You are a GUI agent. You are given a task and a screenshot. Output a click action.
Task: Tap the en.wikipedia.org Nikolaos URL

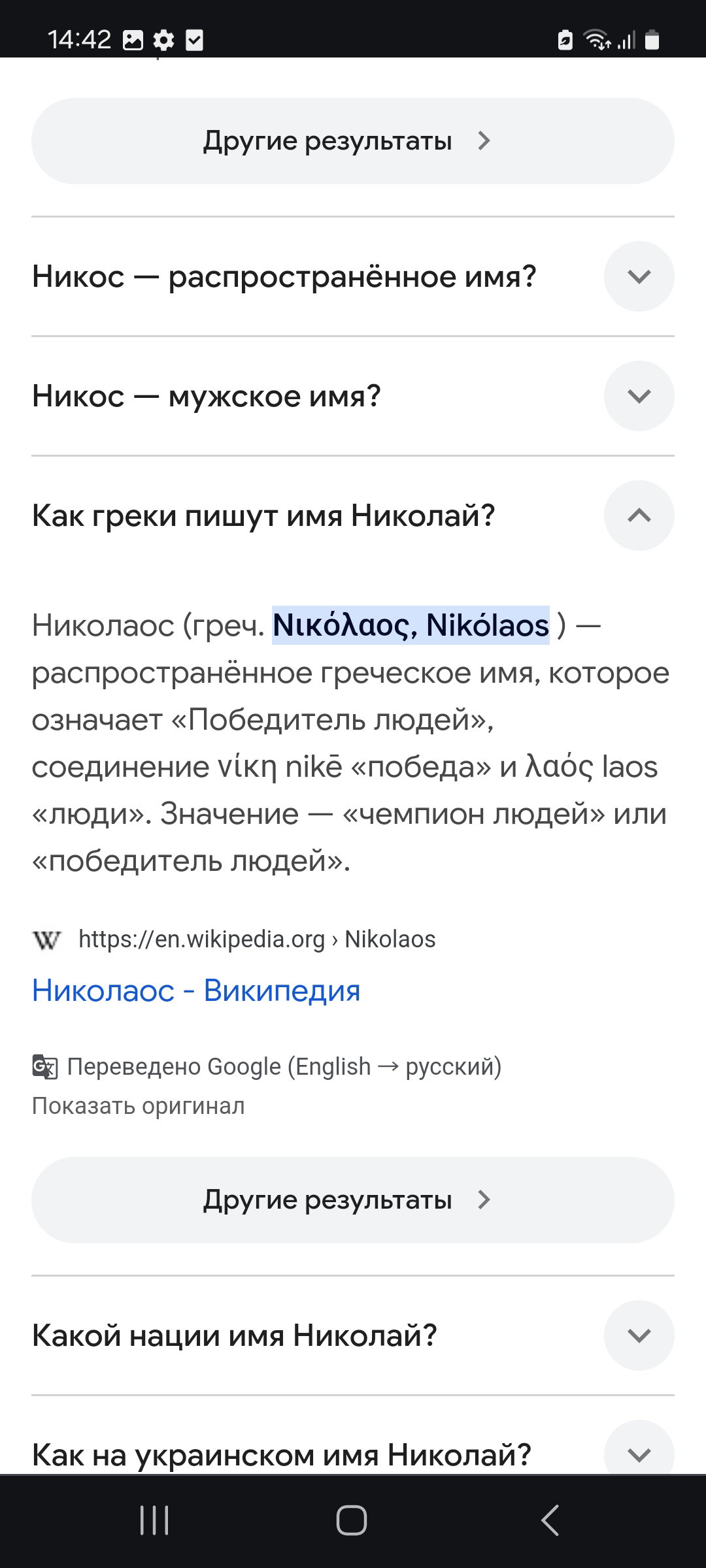[x=257, y=939]
